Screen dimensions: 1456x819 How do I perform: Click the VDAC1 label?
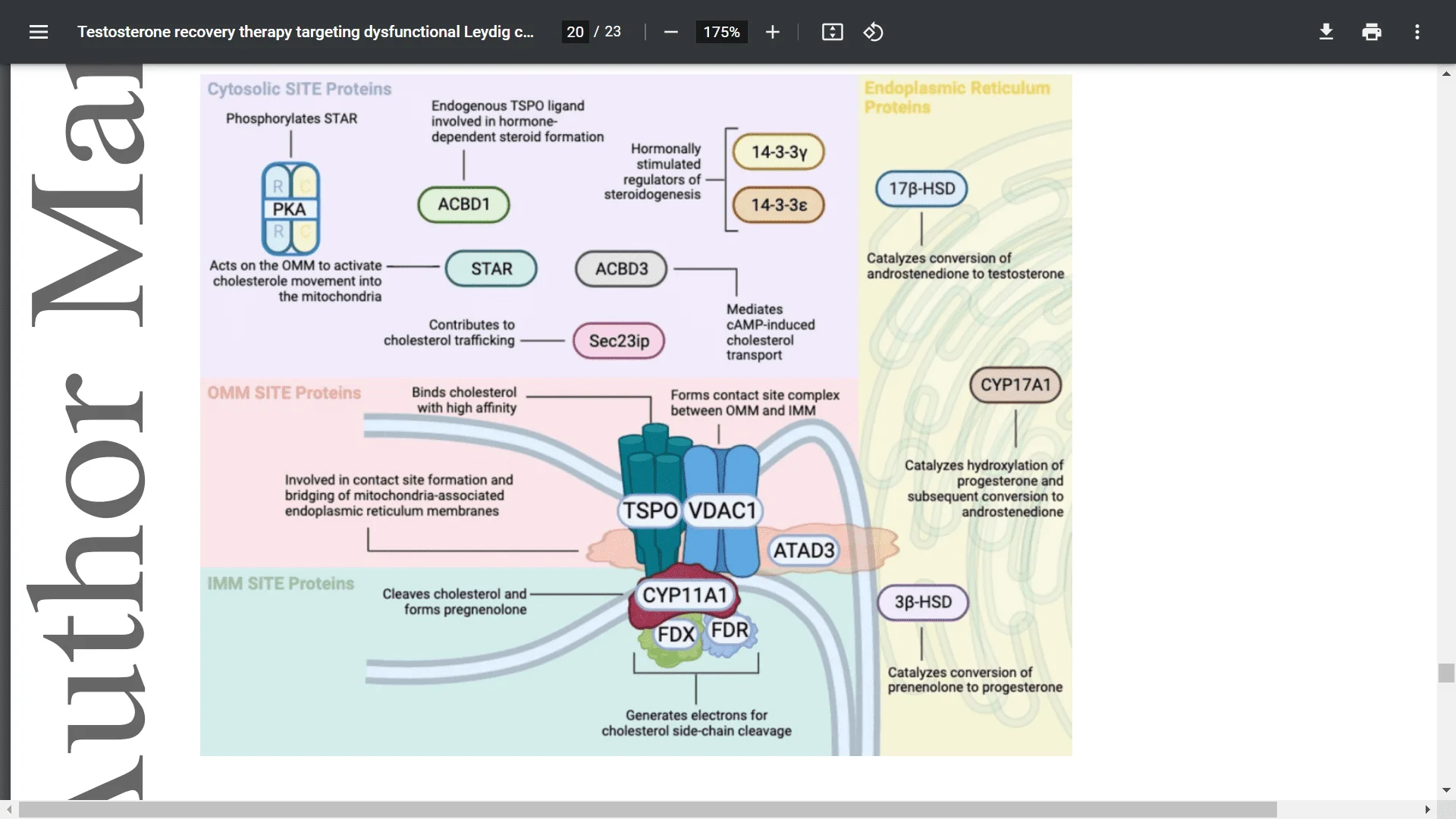click(723, 510)
